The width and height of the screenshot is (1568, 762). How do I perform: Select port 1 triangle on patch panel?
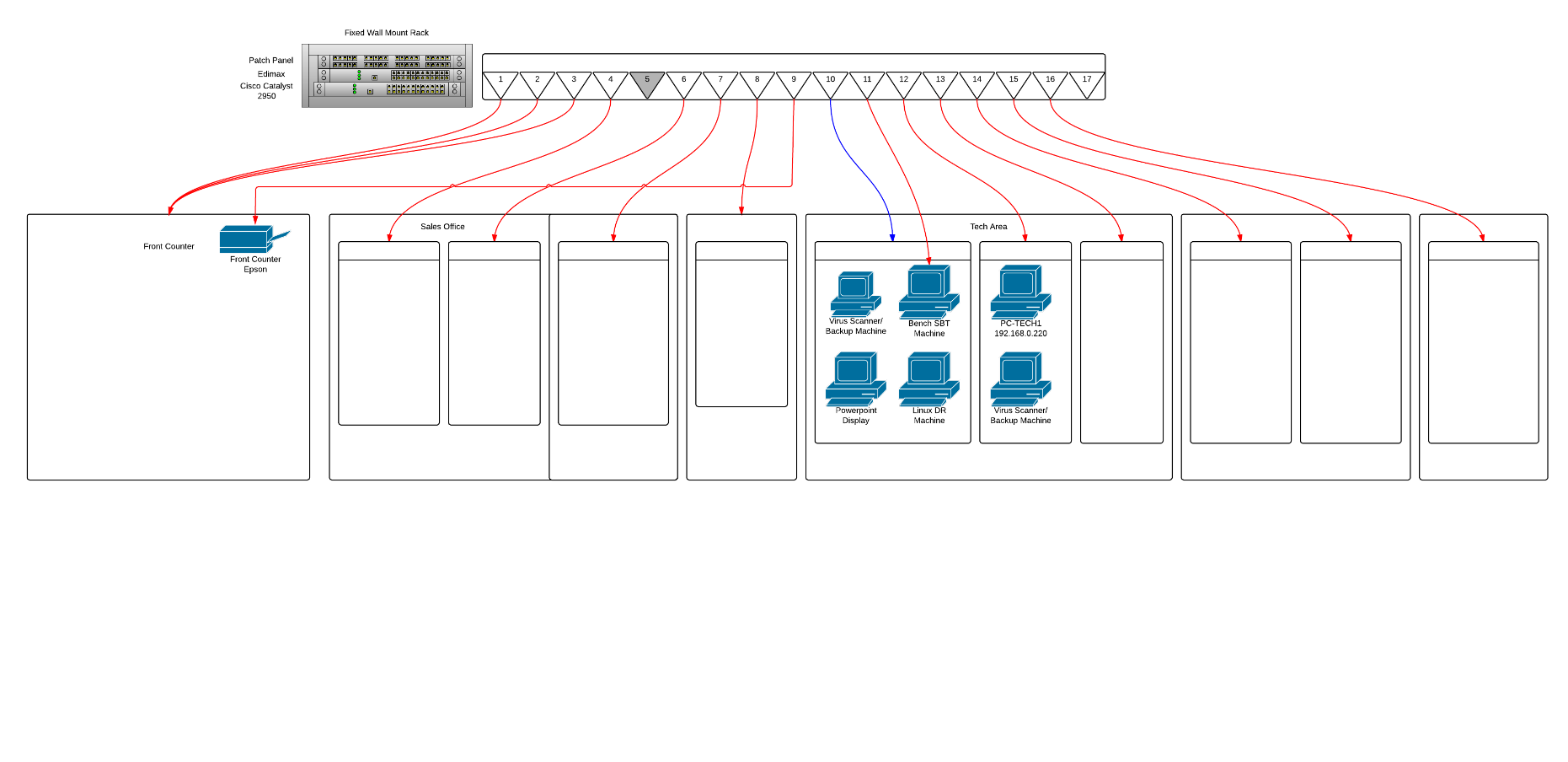[x=500, y=84]
